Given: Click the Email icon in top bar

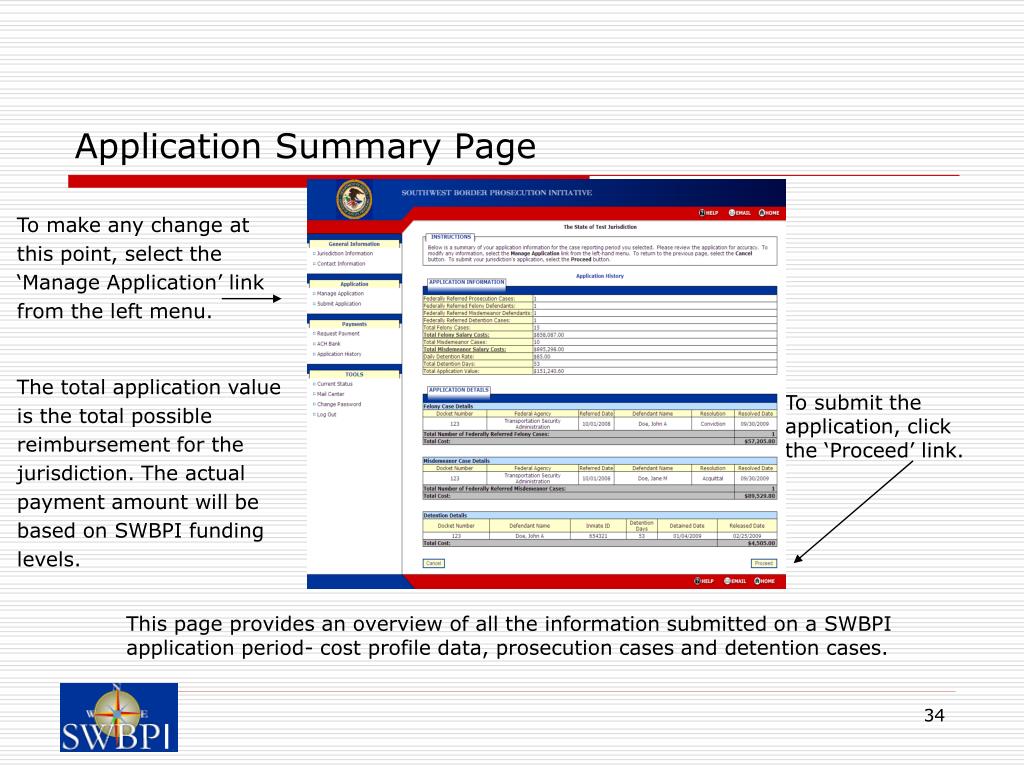Looking at the screenshot, I should click(x=740, y=213).
